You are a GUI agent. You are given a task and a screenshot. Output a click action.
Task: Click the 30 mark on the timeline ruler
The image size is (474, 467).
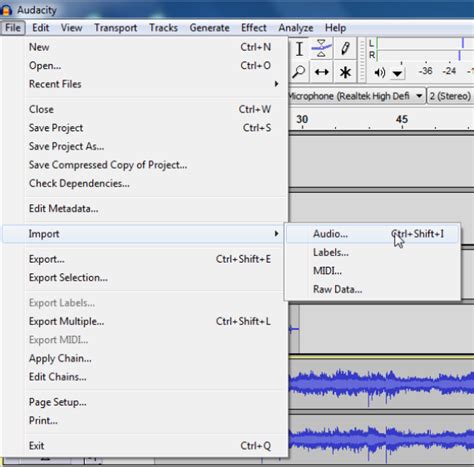tap(302, 119)
